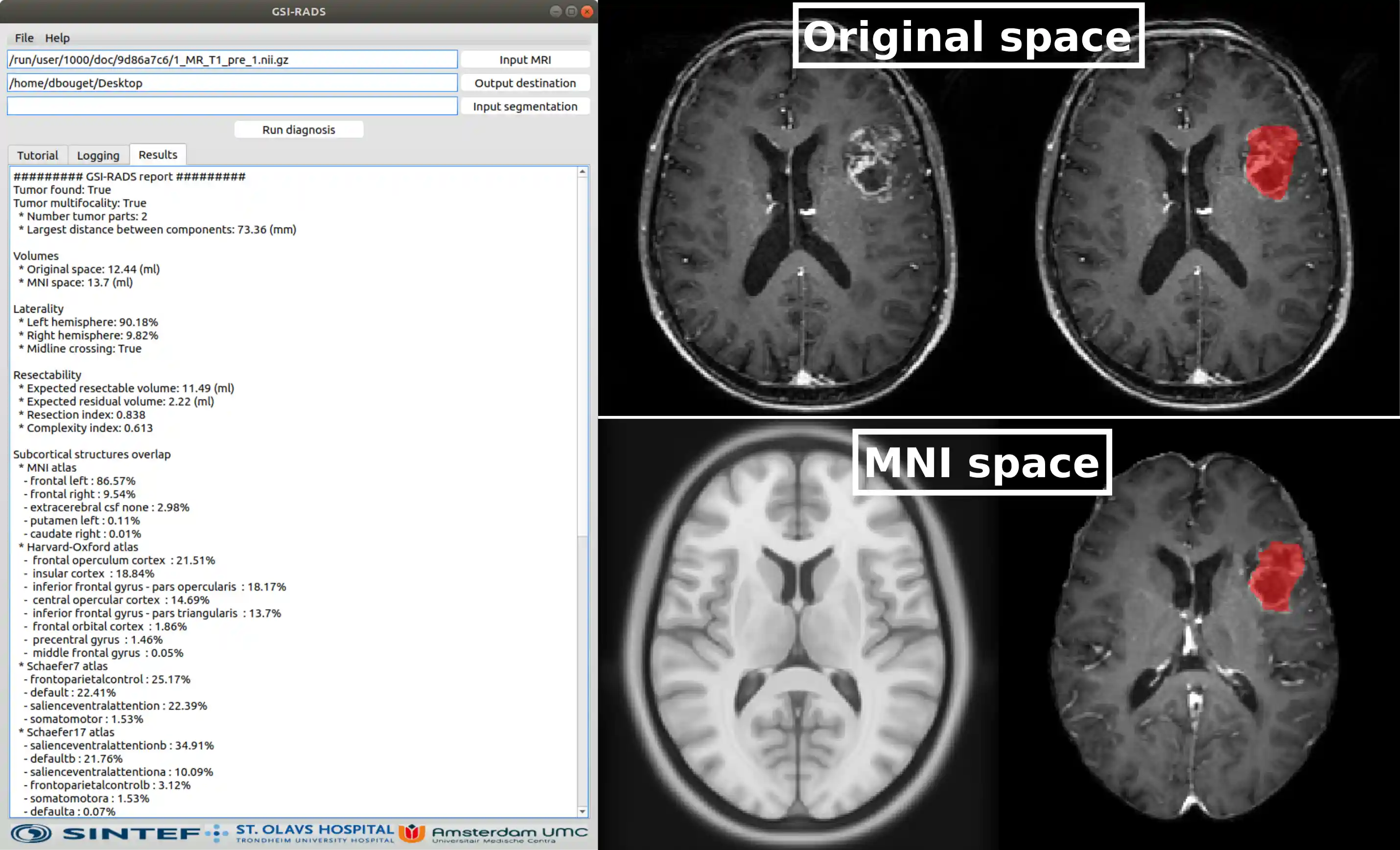This screenshot has width=1400, height=850.
Task: Select the Results tab
Action: coord(158,155)
